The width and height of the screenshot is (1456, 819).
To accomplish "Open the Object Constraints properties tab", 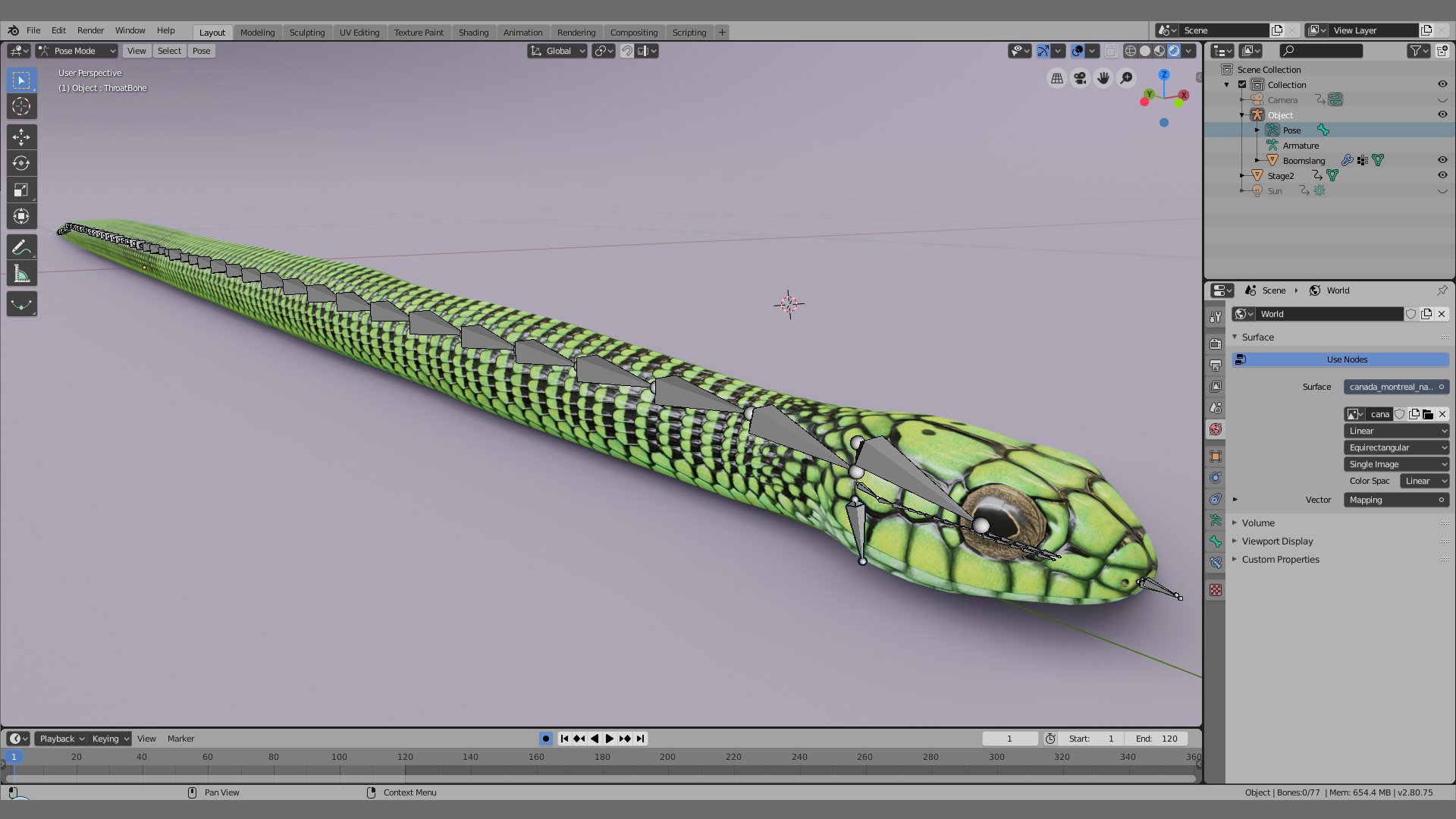I will [1216, 498].
